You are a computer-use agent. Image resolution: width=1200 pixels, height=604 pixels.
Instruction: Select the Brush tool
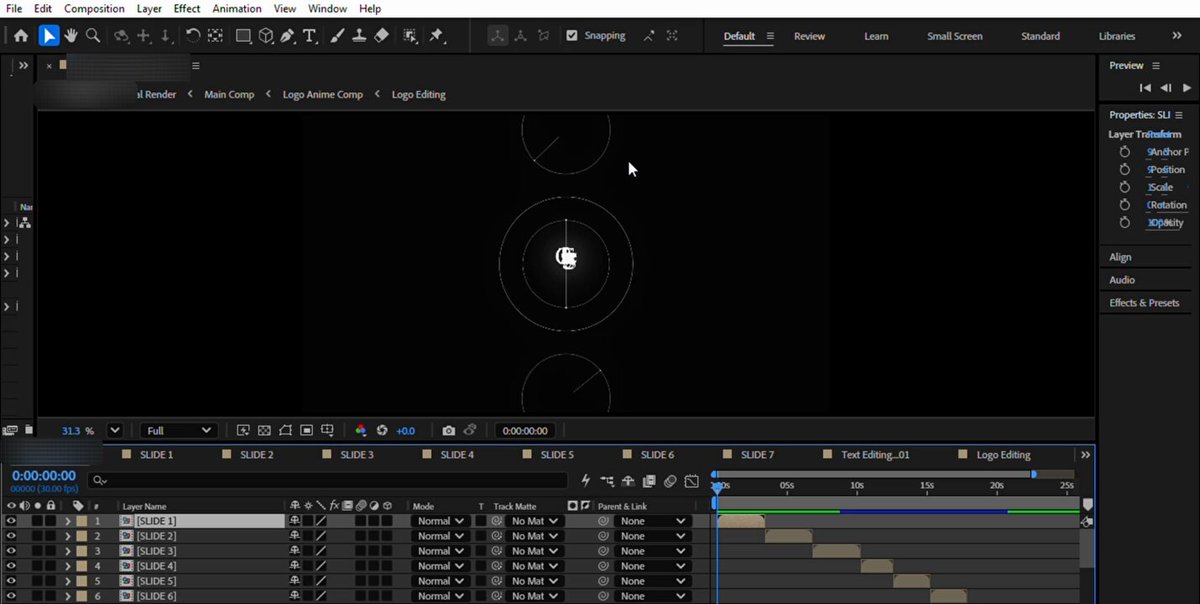click(x=337, y=36)
